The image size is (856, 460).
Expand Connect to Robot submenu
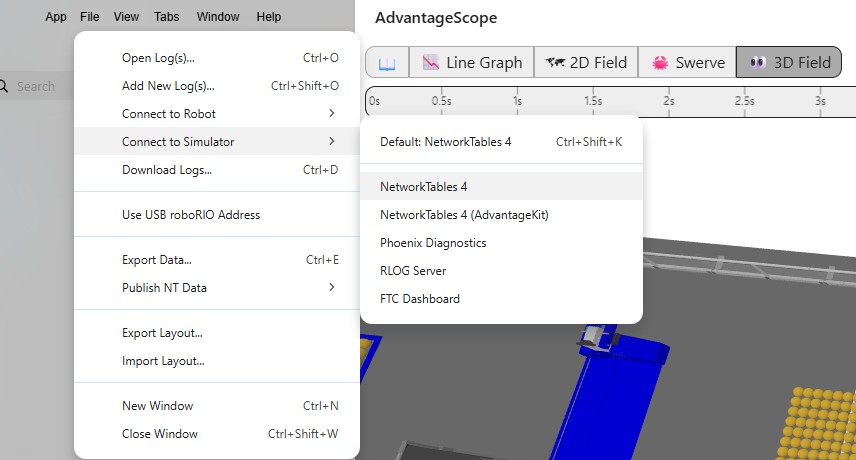[217, 113]
